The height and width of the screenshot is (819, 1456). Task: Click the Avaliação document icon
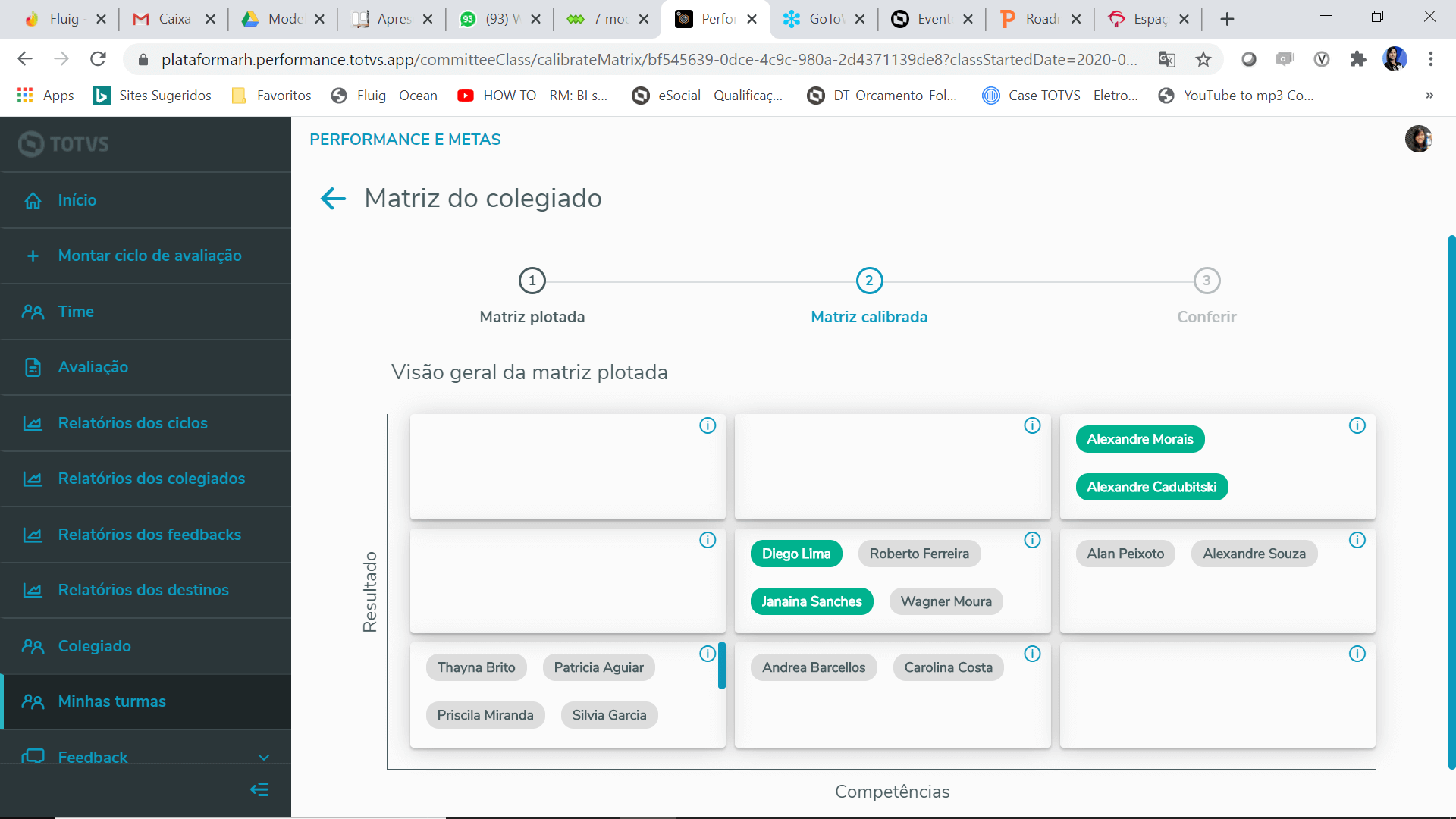[x=33, y=367]
